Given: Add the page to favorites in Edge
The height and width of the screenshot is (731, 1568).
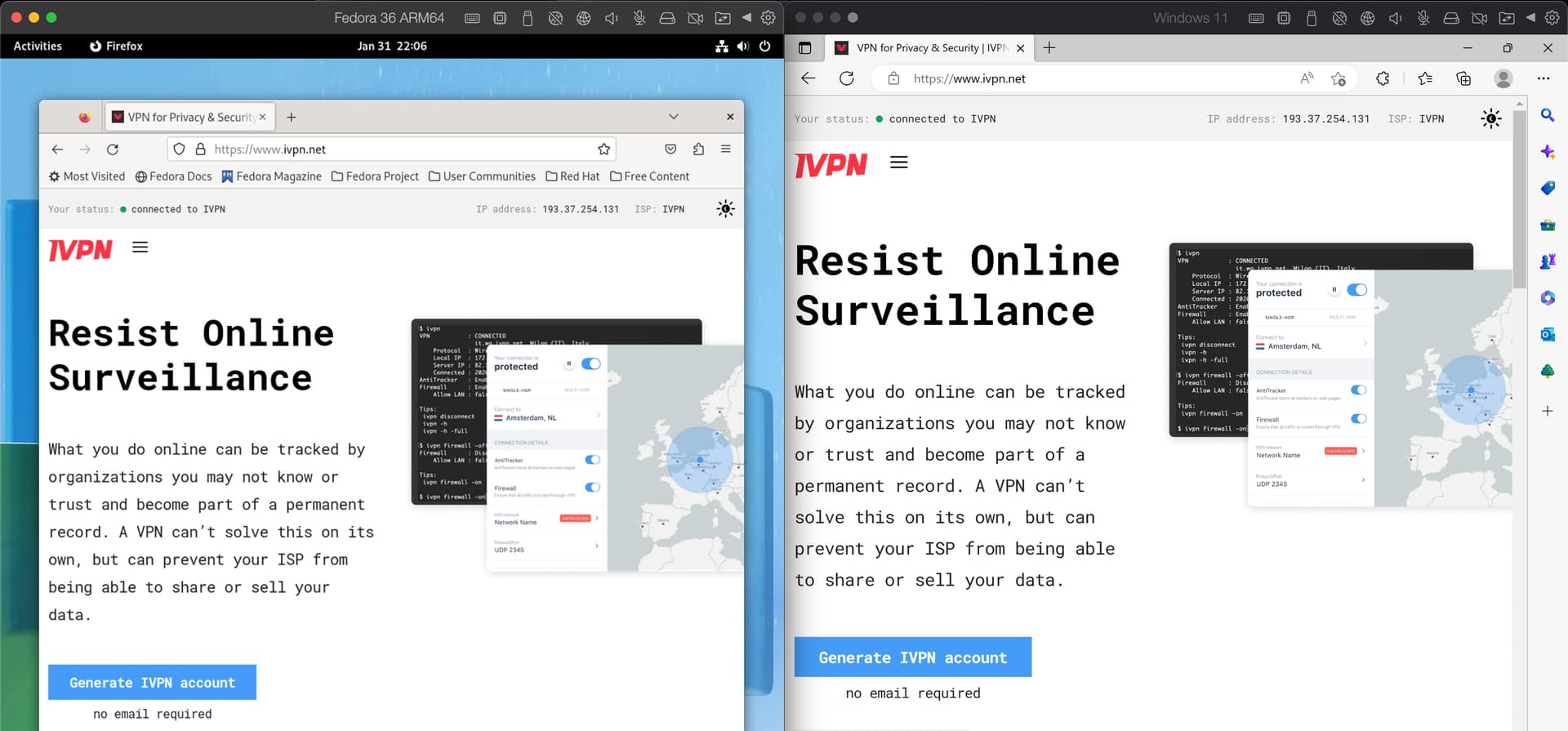Looking at the screenshot, I should (x=1338, y=78).
